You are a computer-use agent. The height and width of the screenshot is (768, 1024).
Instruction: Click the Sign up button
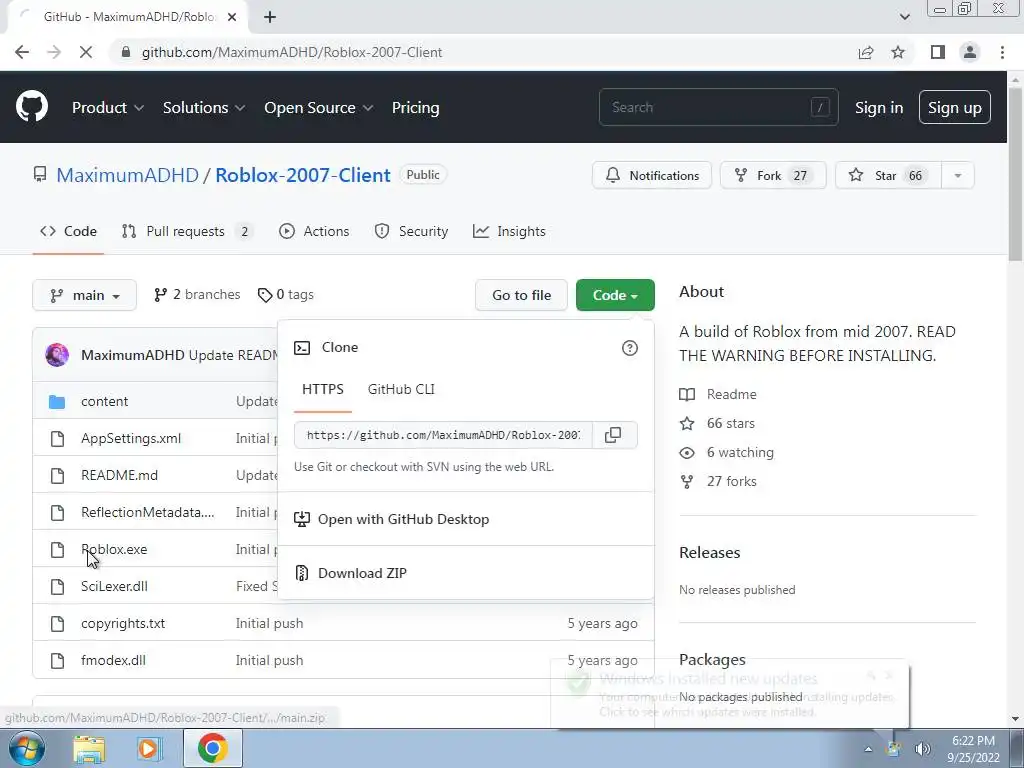click(955, 108)
